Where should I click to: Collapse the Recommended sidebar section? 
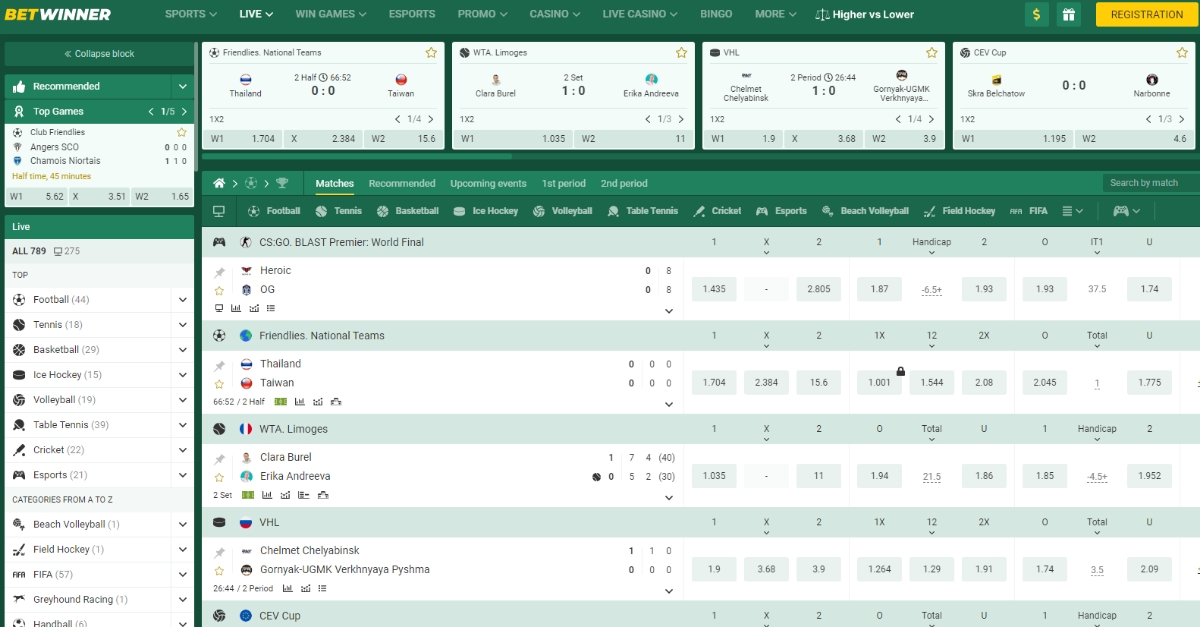click(183, 86)
